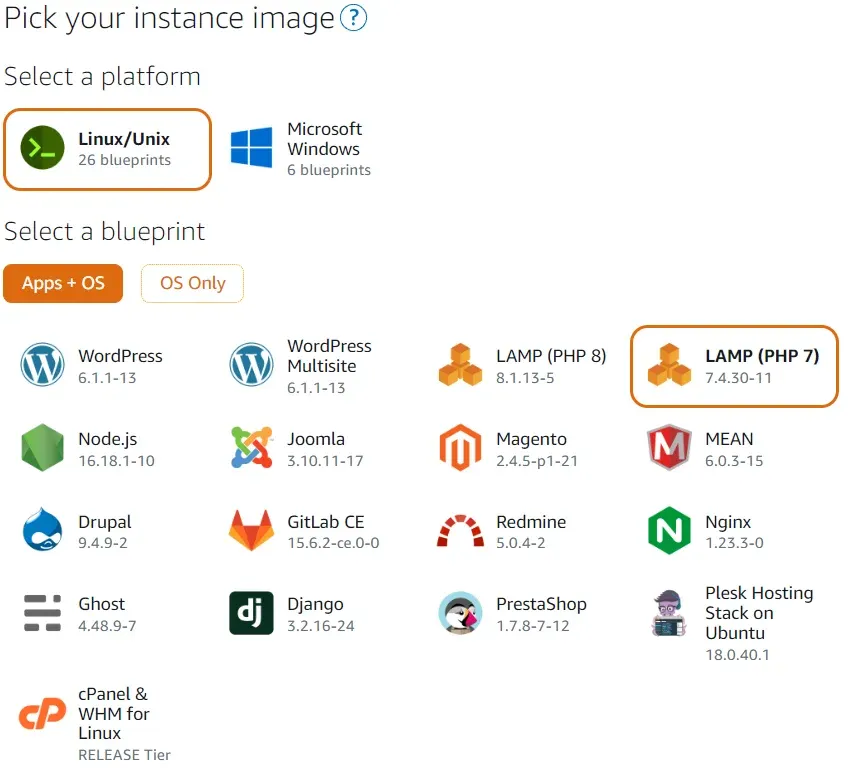851x783 pixels.
Task: Click version text 4.48.9-7
Action: click(x=107, y=626)
